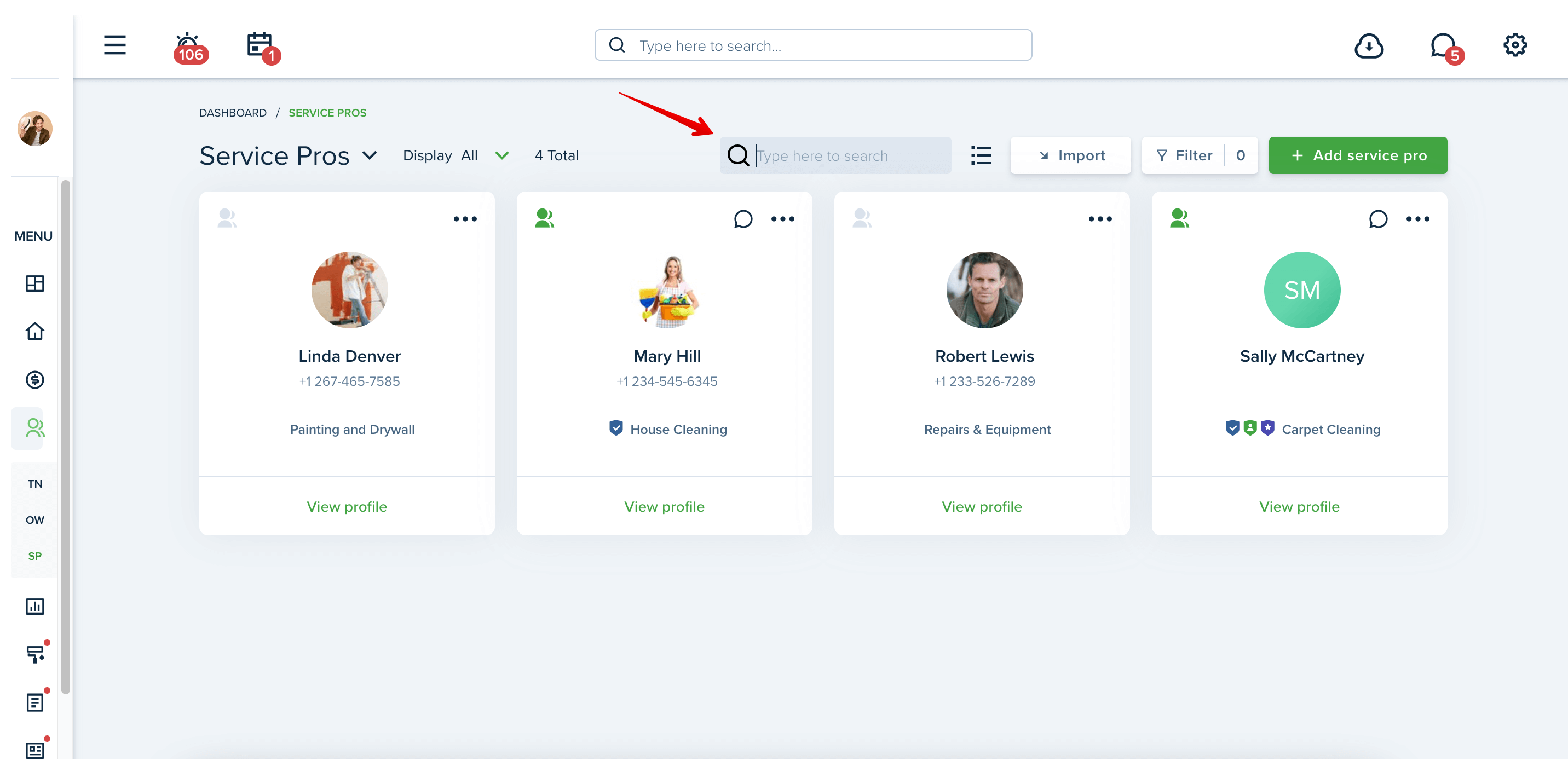Click Carpet Cleaning label

coord(1330,430)
